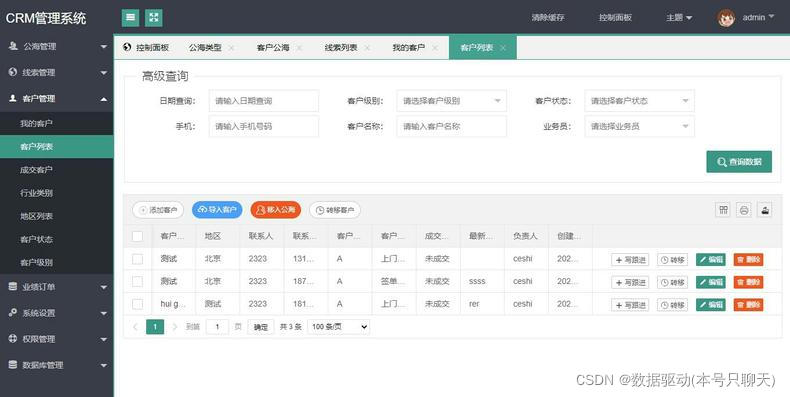Image resolution: width=790 pixels, height=397 pixels.
Task: Tick the select-all checkbox in table header
Action: pos(137,236)
